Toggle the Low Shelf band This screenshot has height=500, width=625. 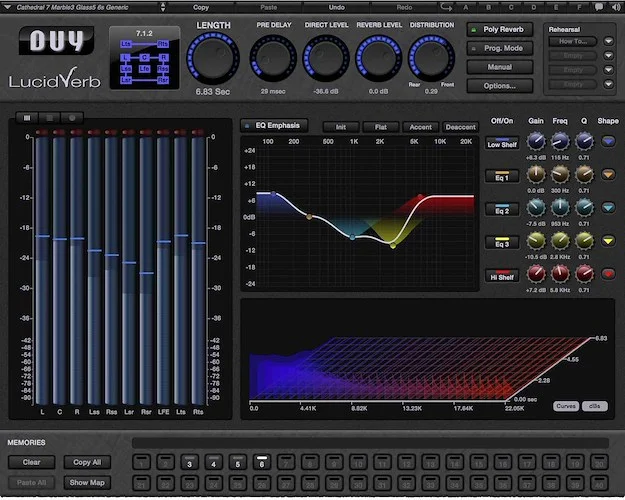click(502, 143)
